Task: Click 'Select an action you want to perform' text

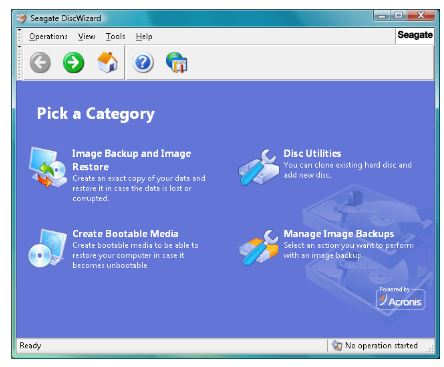Action: click(348, 250)
